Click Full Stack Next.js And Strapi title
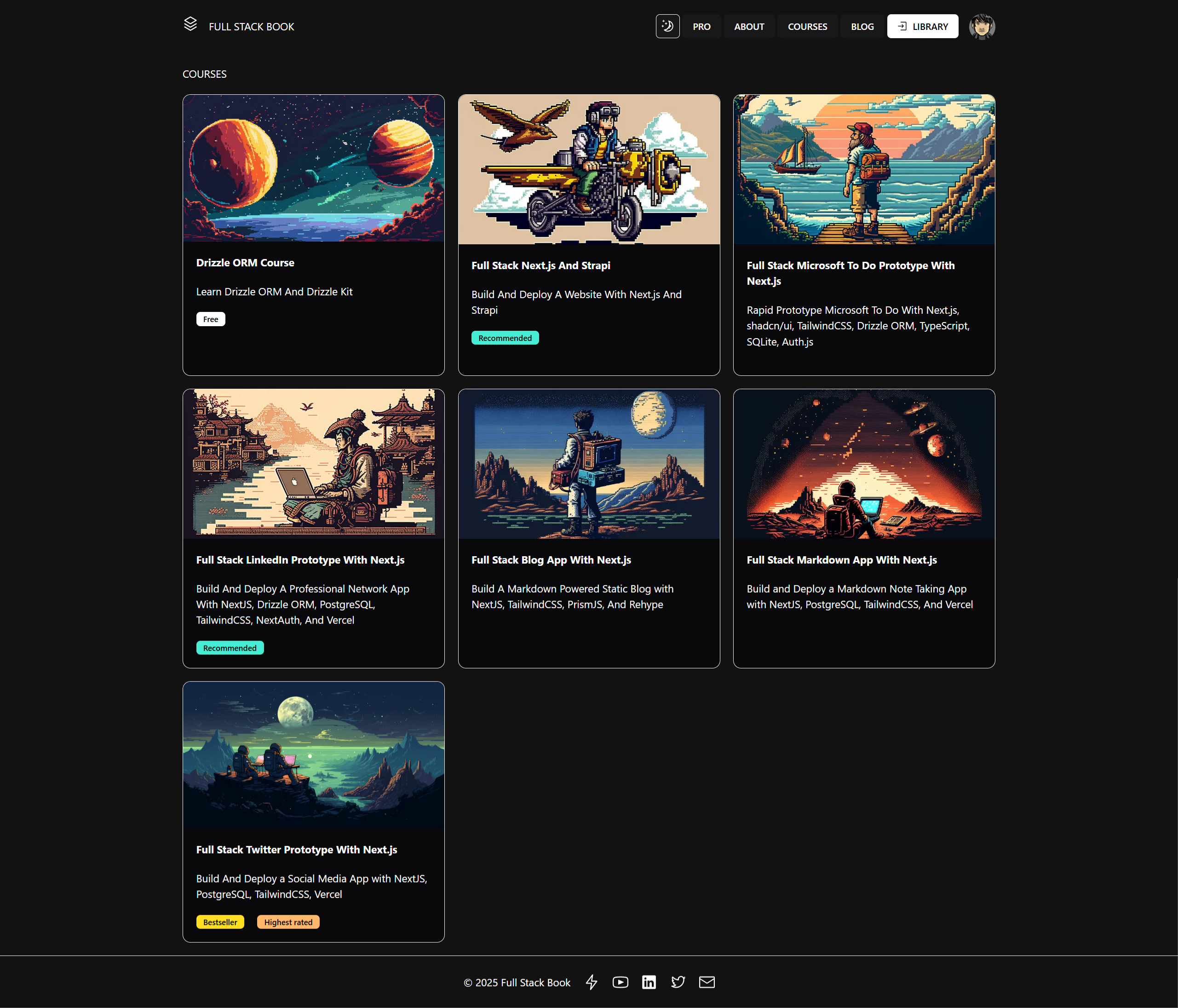 point(540,265)
